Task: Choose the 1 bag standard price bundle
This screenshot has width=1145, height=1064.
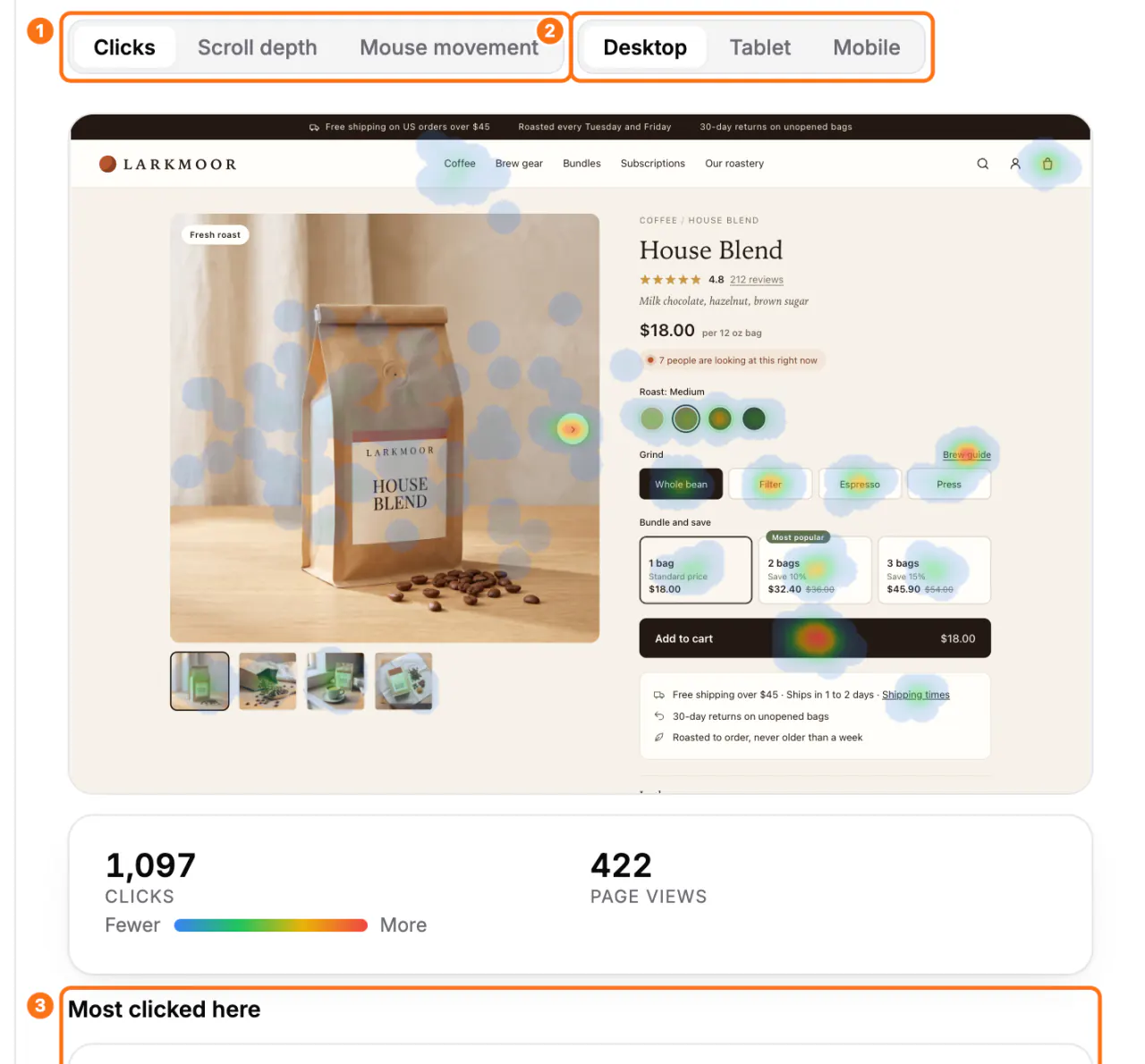Action: [x=696, y=570]
